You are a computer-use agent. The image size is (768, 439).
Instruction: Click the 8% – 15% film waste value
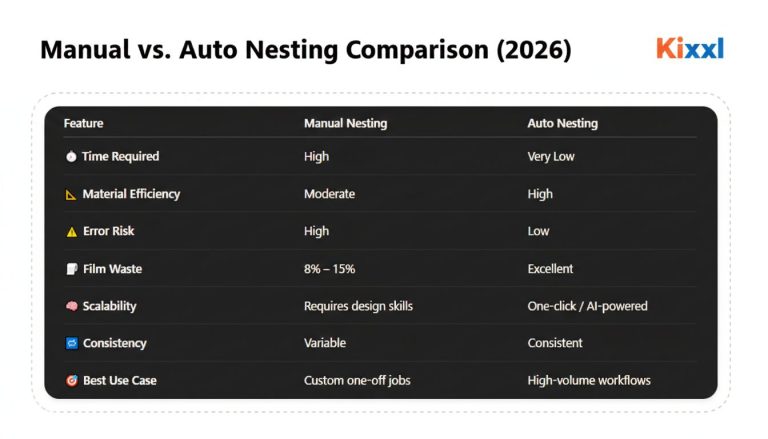point(329,269)
